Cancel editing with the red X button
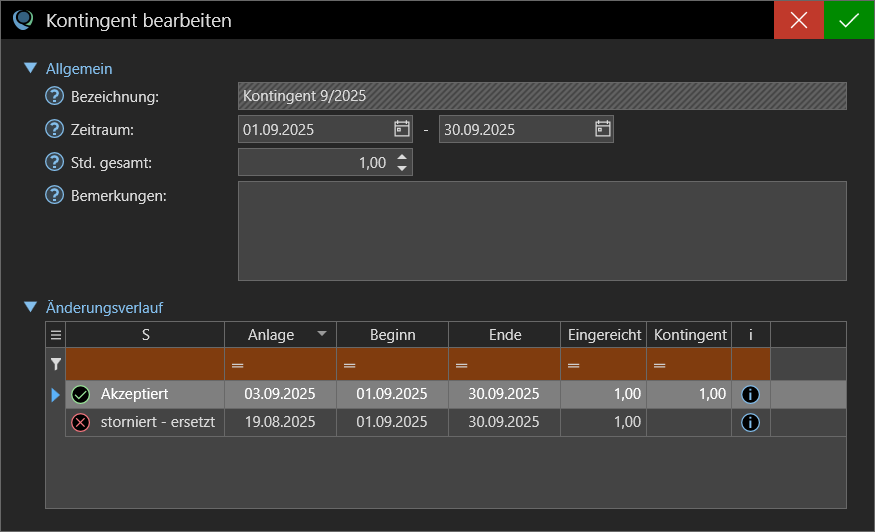This screenshot has height=532, width=875. [798, 20]
